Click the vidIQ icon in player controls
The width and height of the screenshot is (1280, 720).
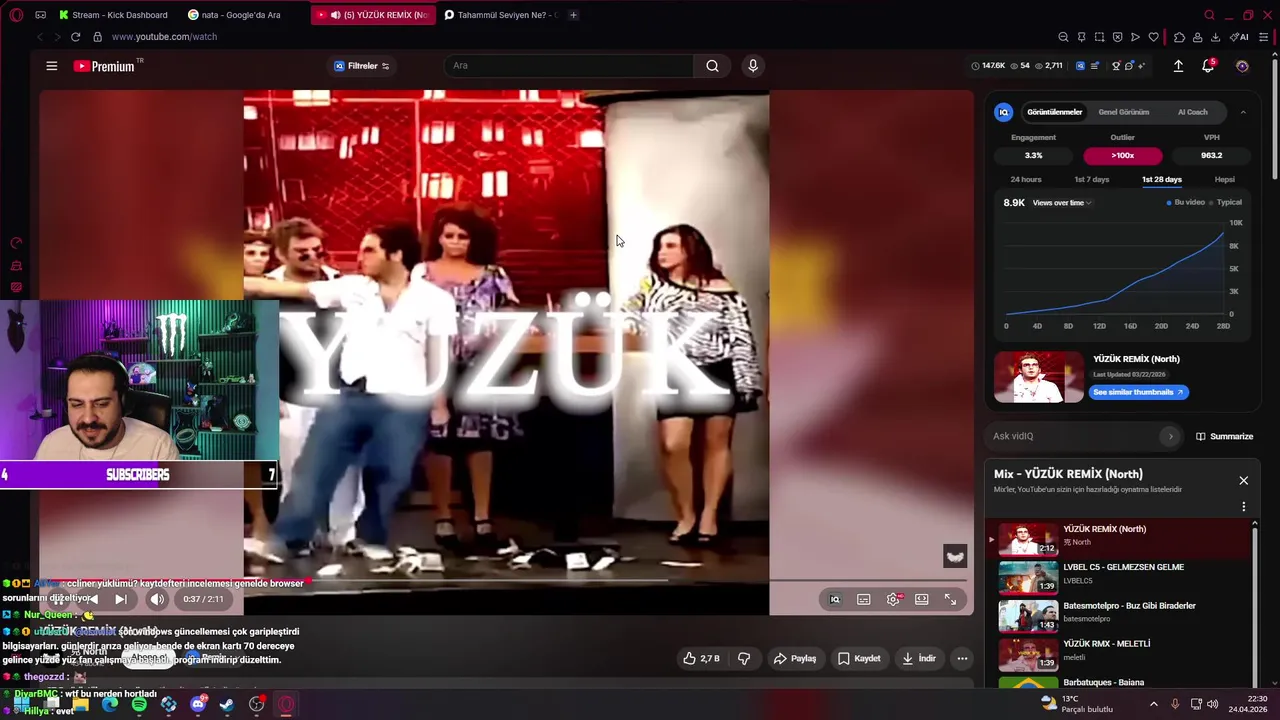835,599
